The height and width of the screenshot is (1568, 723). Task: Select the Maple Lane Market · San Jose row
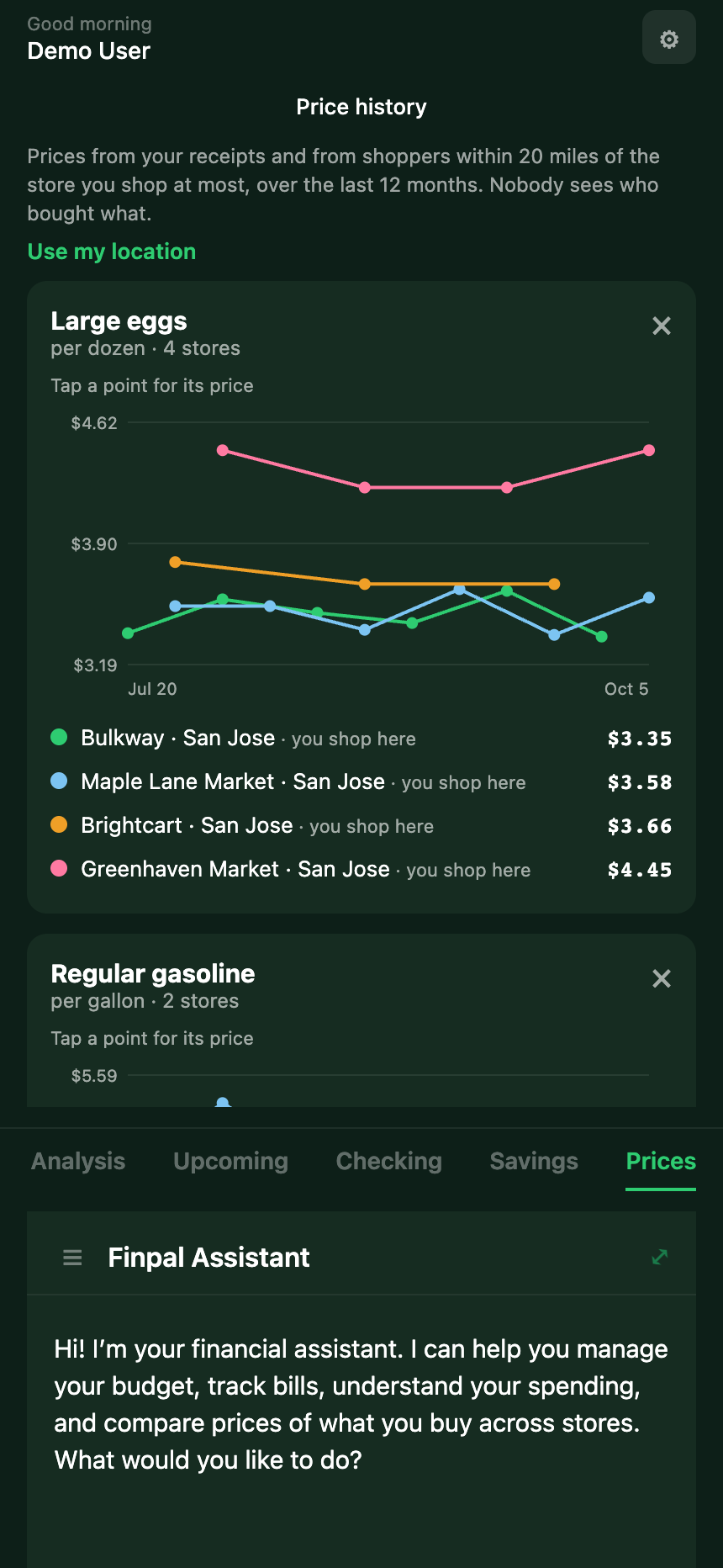(361, 781)
